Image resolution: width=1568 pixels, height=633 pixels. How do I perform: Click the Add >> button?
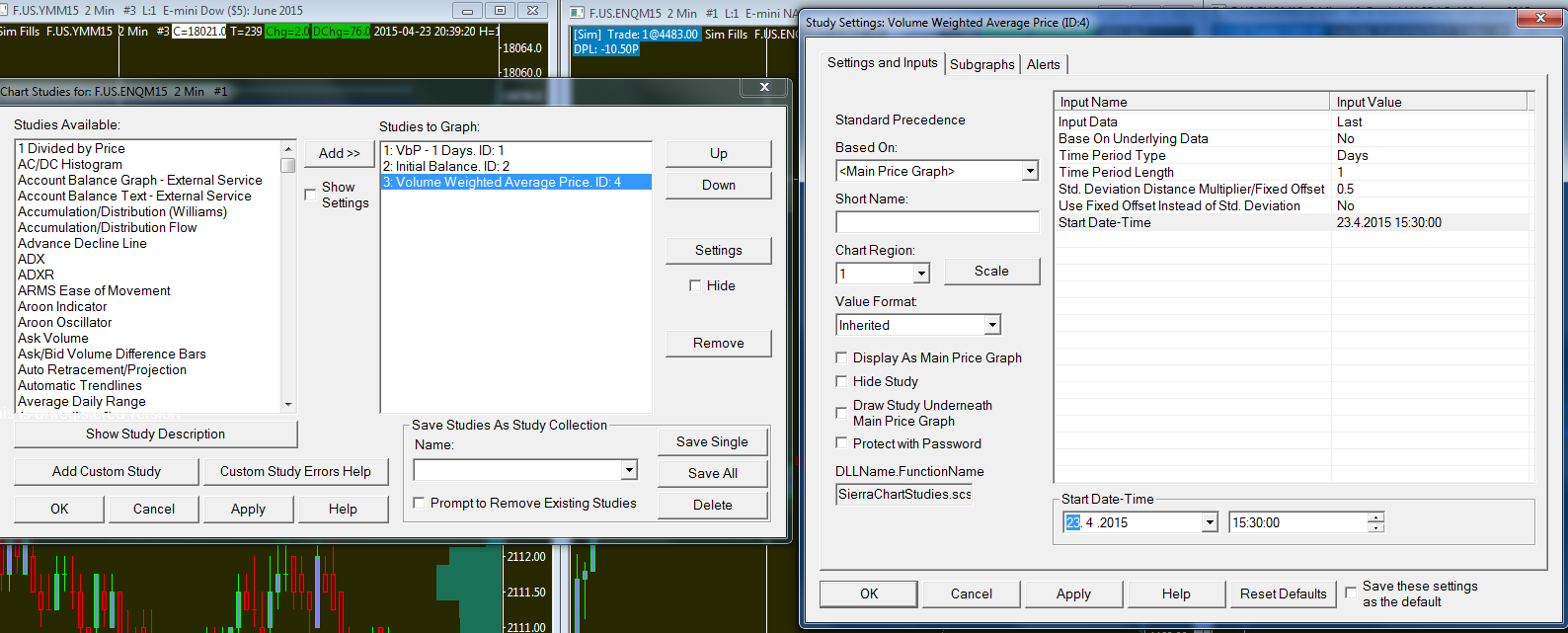tap(339, 153)
